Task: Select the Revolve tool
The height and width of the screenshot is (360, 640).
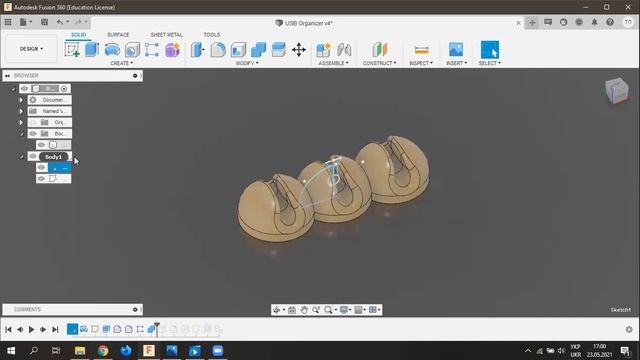Action: click(112, 50)
